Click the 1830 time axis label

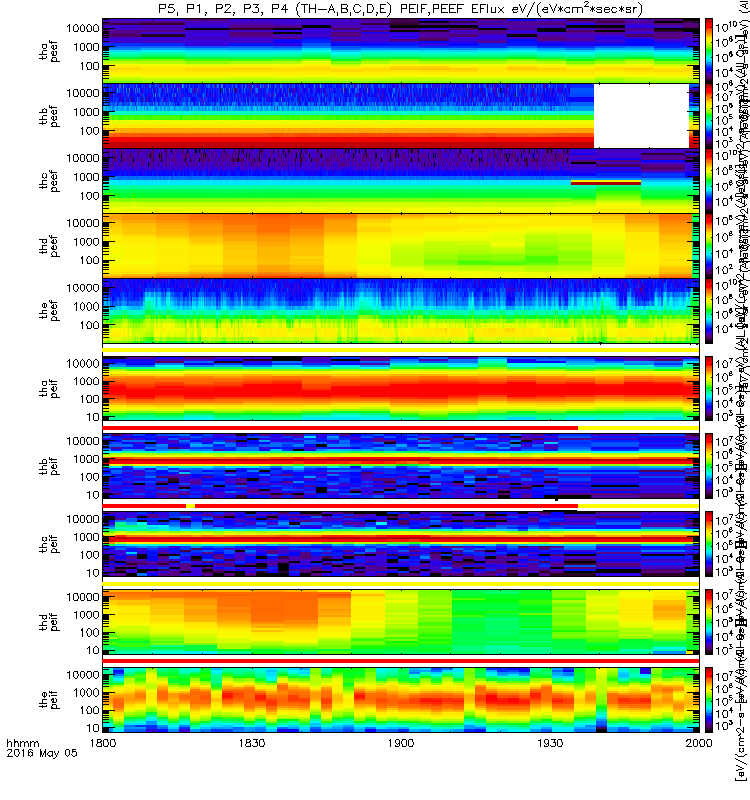(x=252, y=743)
